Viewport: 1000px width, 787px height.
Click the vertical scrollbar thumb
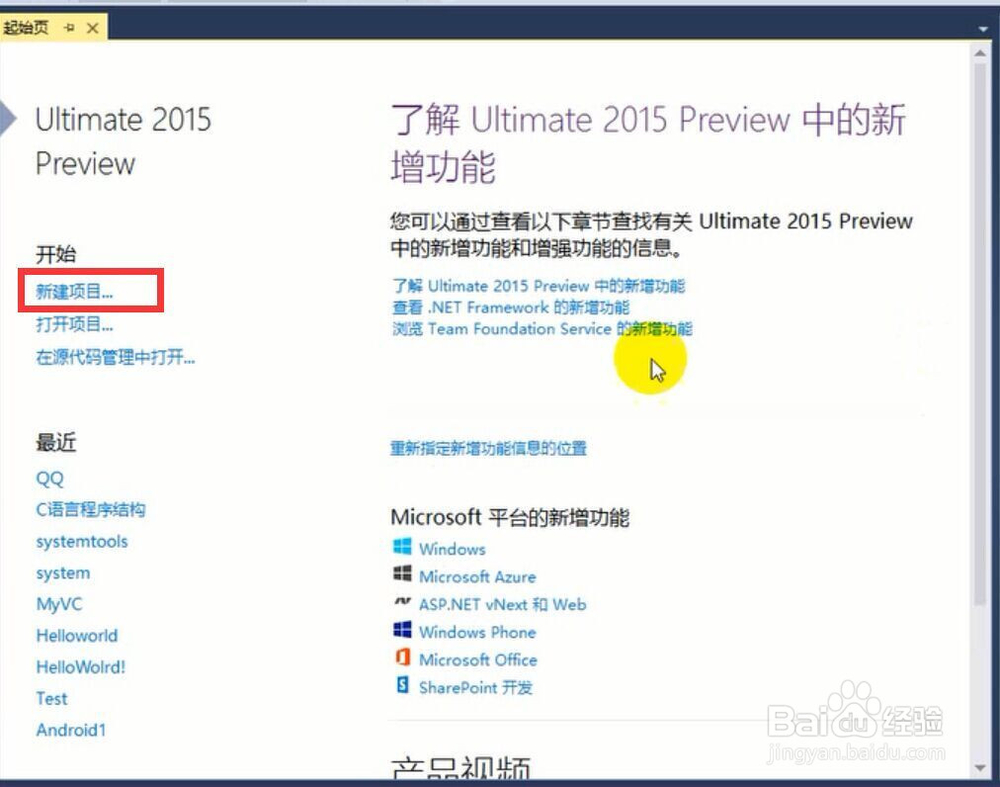tap(981, 334)
